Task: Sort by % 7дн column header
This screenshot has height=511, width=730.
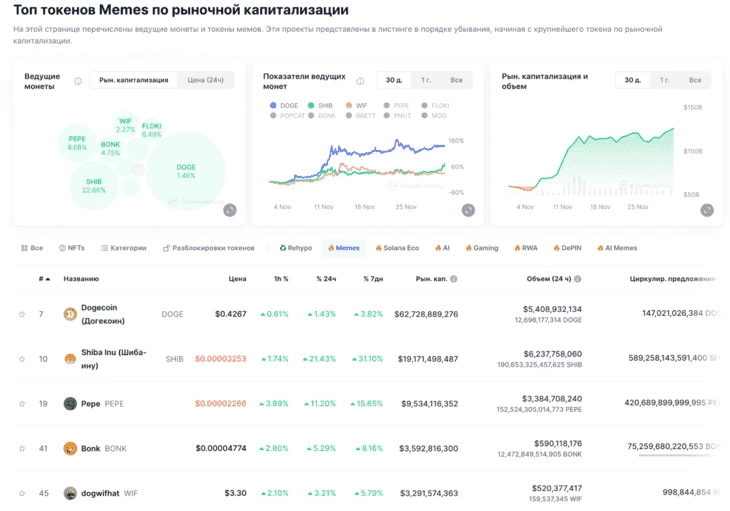Action: [373, 279]
